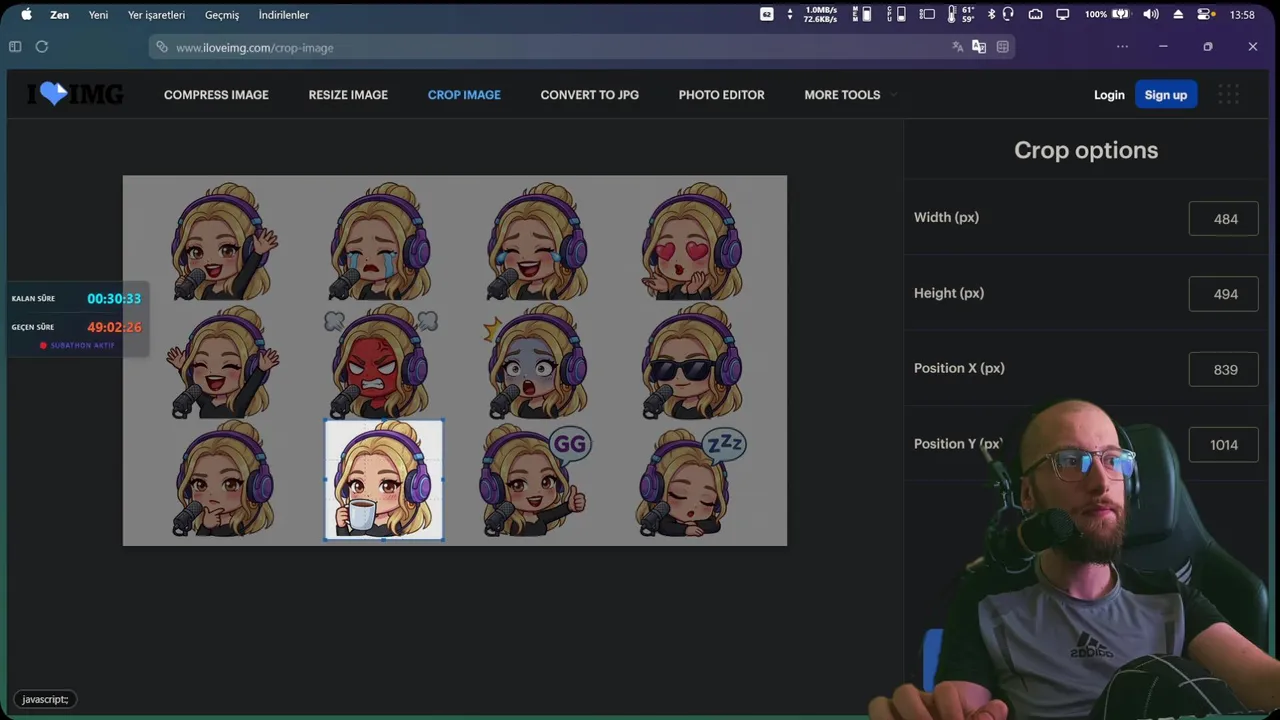This screenshot has width=1280, height=720.
Task: Open the Yeni menu
Action: 98,15
